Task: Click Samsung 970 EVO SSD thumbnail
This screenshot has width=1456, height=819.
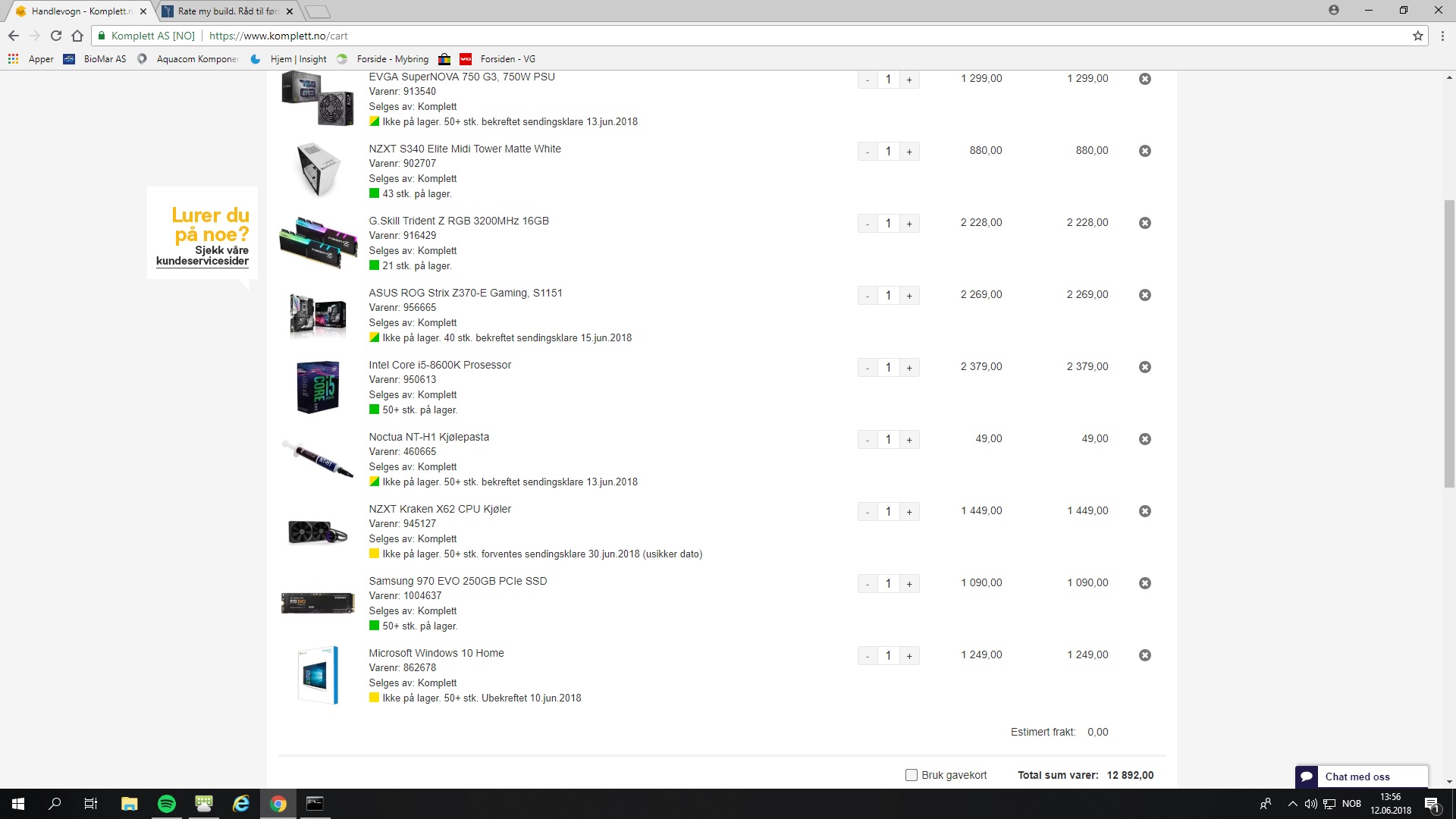Action: pos(318,603)
